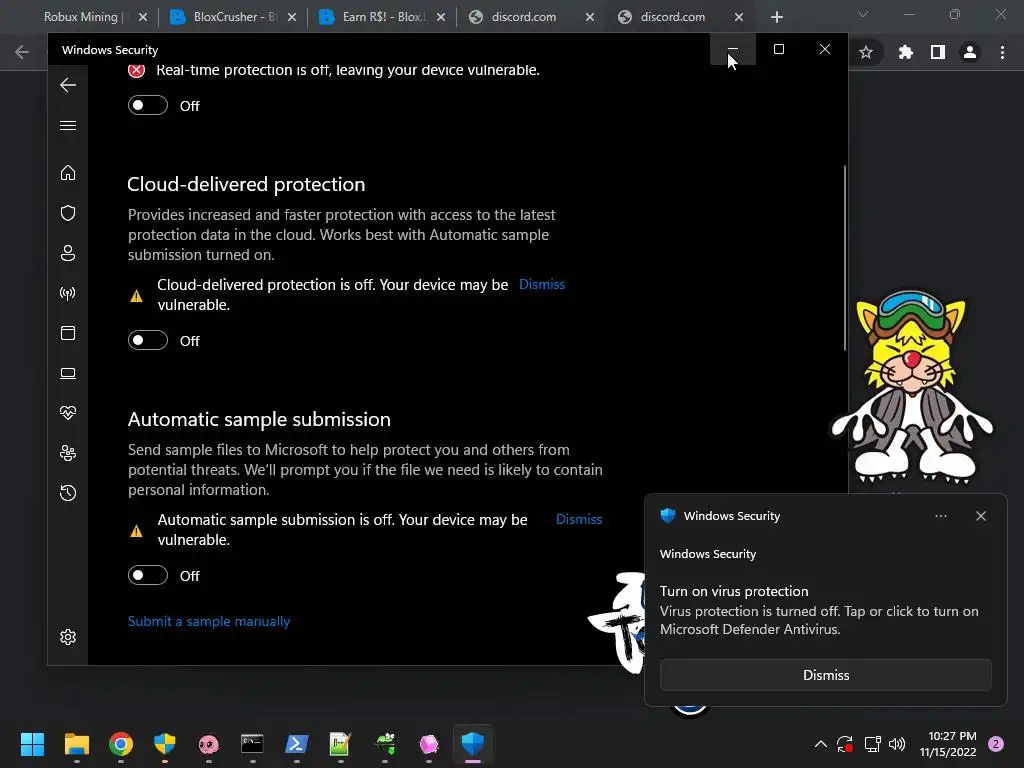The image size is (1024, 768).
Task: Click the Windows Security vertical scrollbar
Action: tap(844, 258)
